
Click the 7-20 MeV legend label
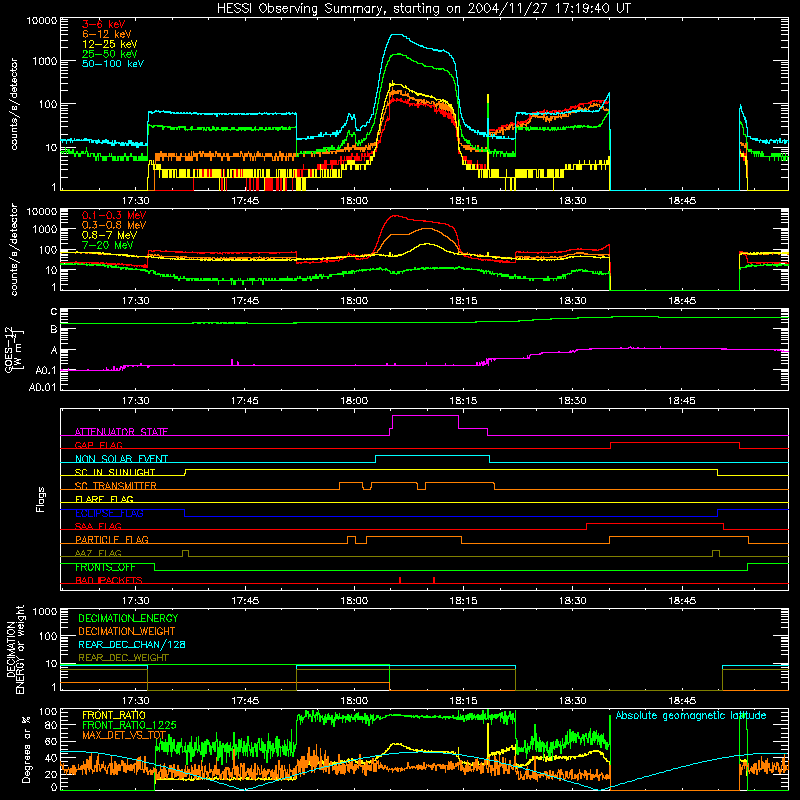[108, 245]
